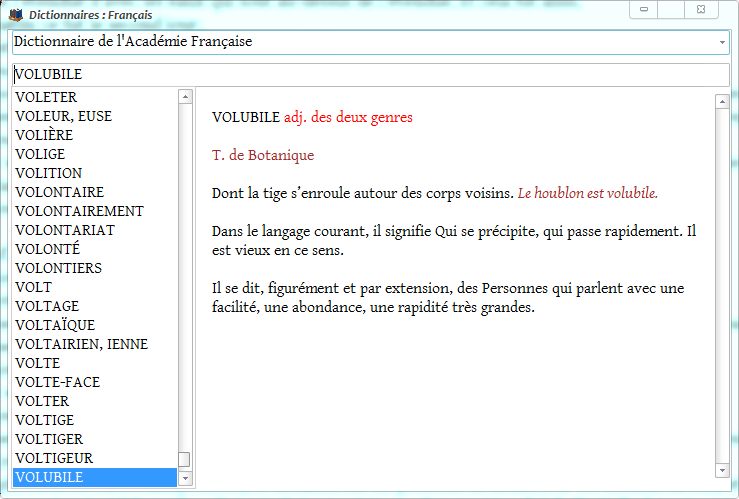Select VOLTAÏQUE in the word list

[x=95, y=325]
